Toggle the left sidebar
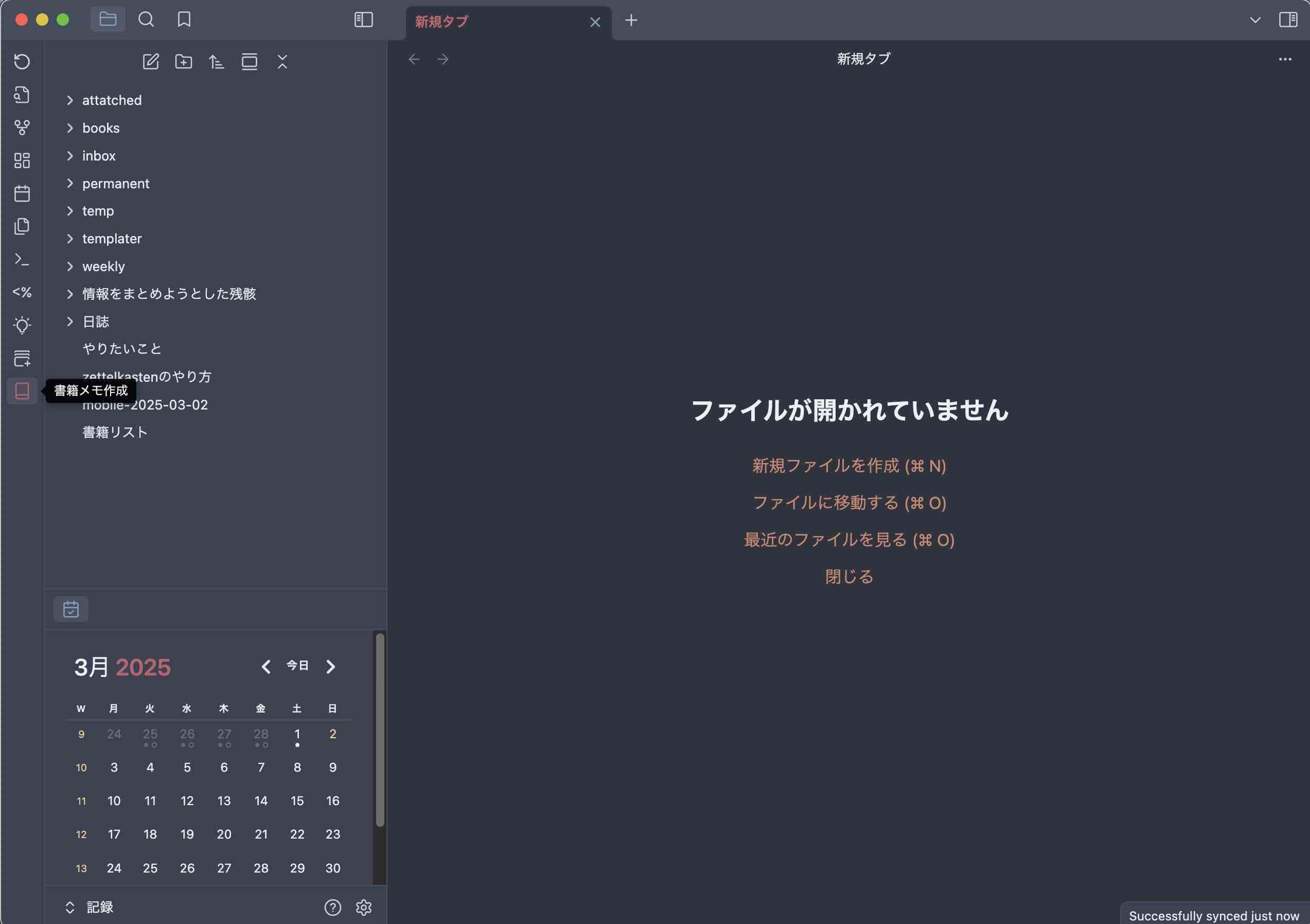This screenshot has width=1310, height=924. pos(363,20)
